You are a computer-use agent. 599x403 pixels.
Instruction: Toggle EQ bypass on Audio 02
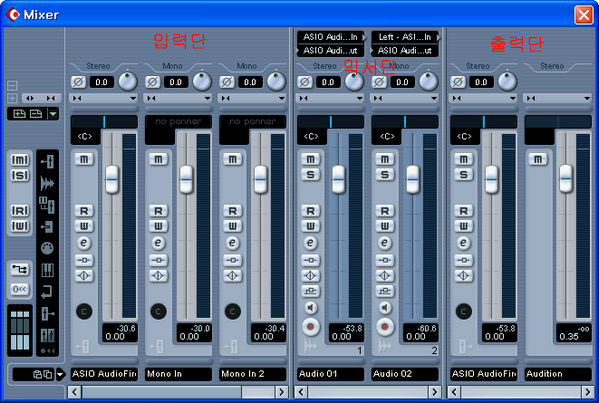click(385, 275)
